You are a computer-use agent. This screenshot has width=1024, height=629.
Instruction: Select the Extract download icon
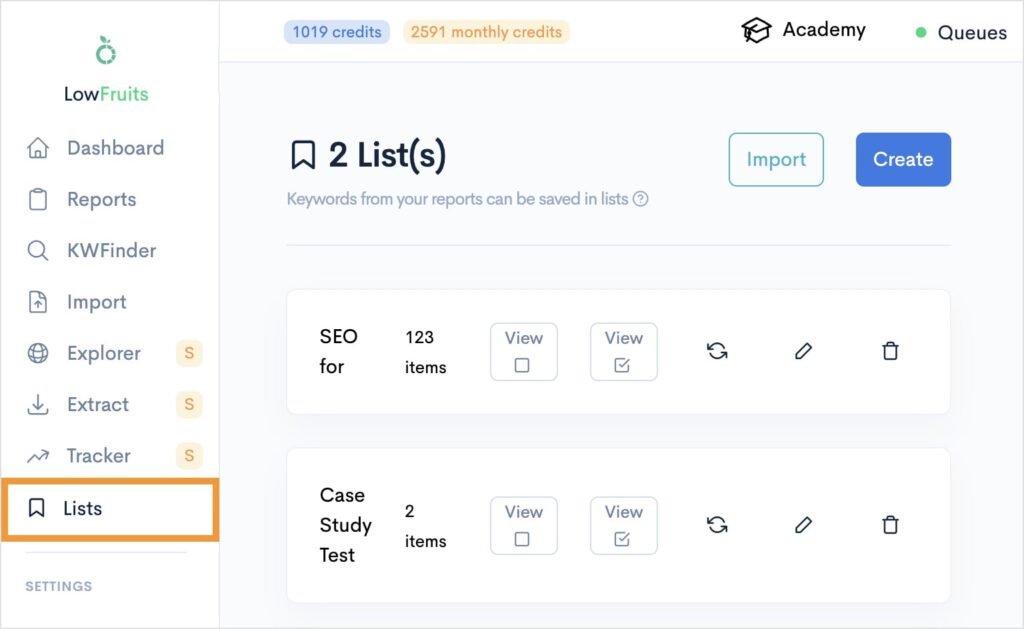37,404
